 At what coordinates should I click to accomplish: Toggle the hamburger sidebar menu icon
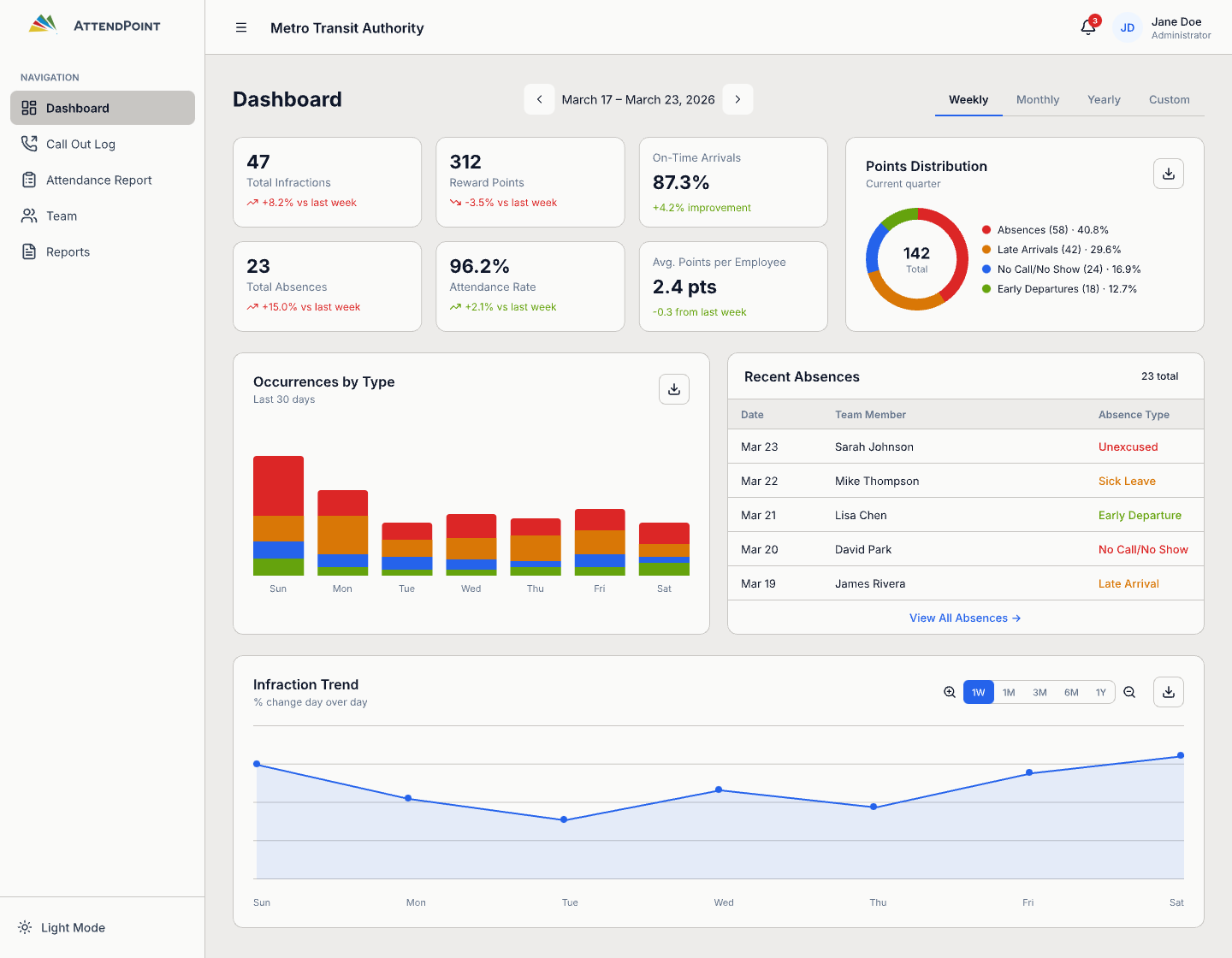click(x=241, y=27)
